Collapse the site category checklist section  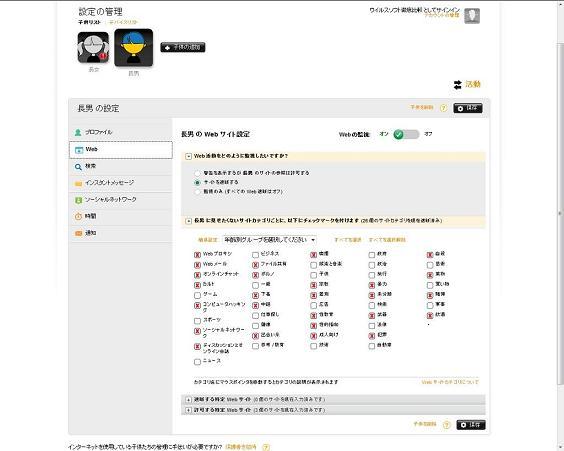pyautogui.click(x=188, y=221)
